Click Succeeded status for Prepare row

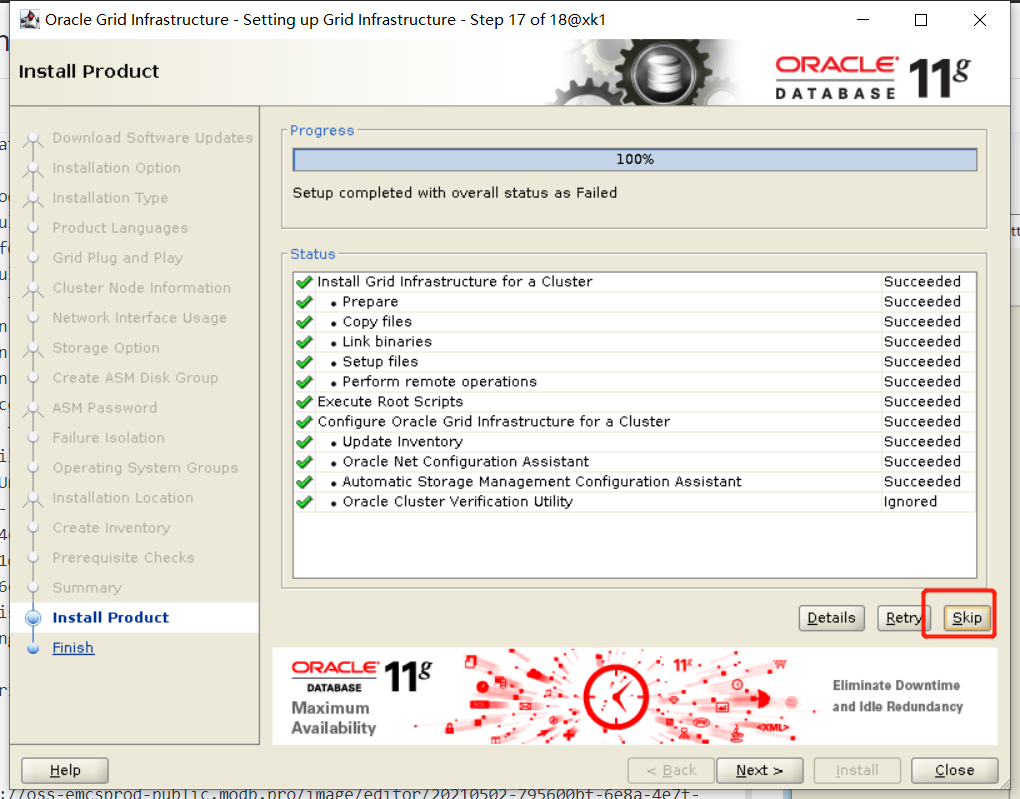pyautogui.click(x=922, y=301)
